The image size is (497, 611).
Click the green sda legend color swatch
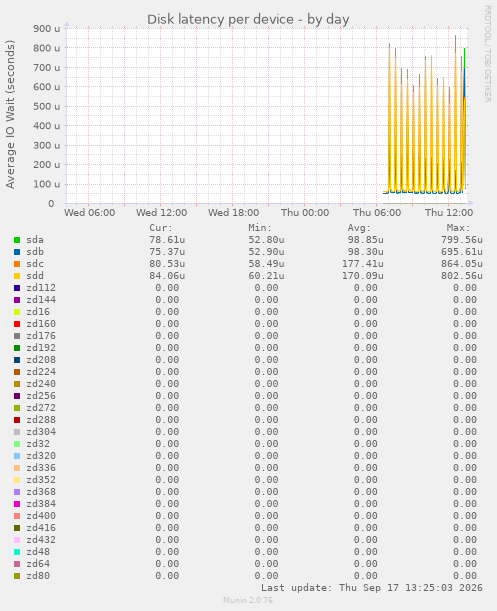click(x=17, y=240)
